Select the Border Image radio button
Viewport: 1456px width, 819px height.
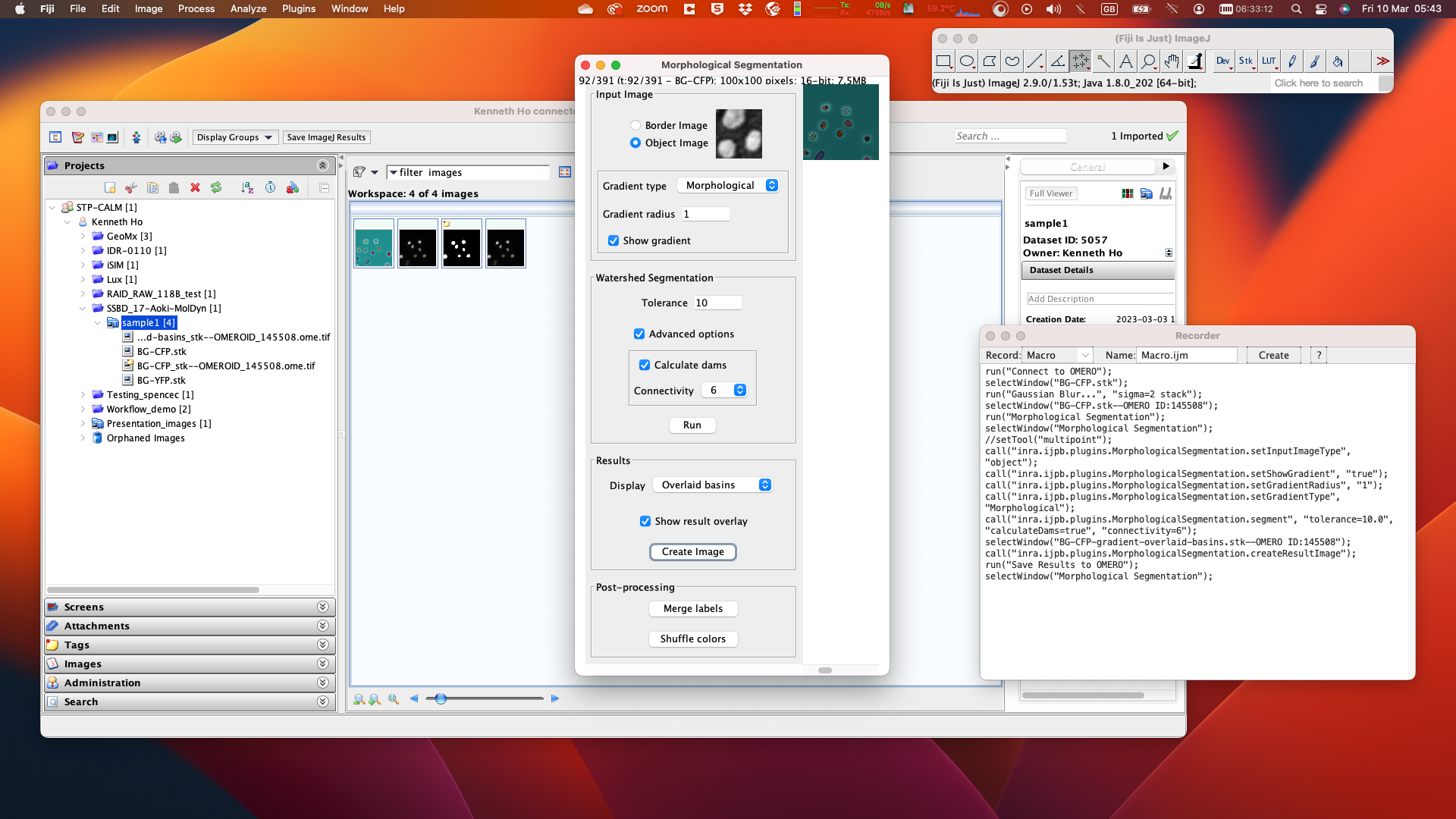635,125
